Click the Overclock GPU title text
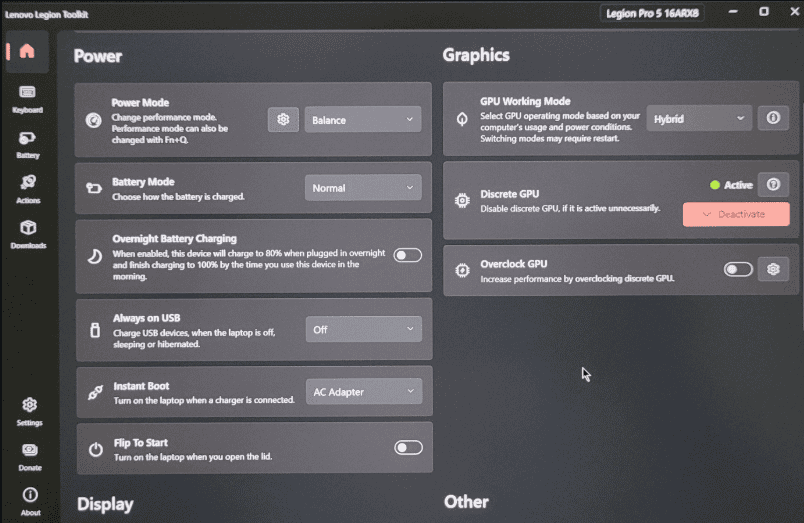The width and height of the screenshot is (804, 523). 514,264
